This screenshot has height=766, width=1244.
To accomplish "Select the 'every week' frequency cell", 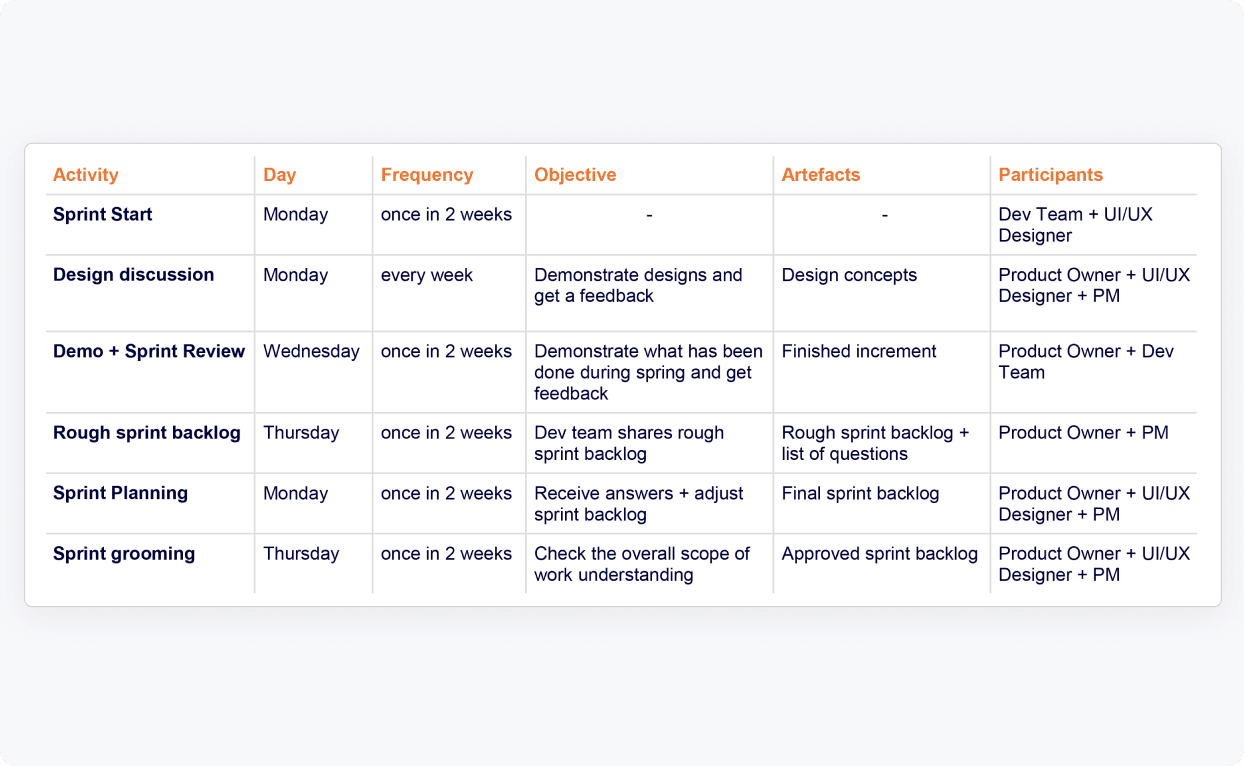I will tap(427, 275).
